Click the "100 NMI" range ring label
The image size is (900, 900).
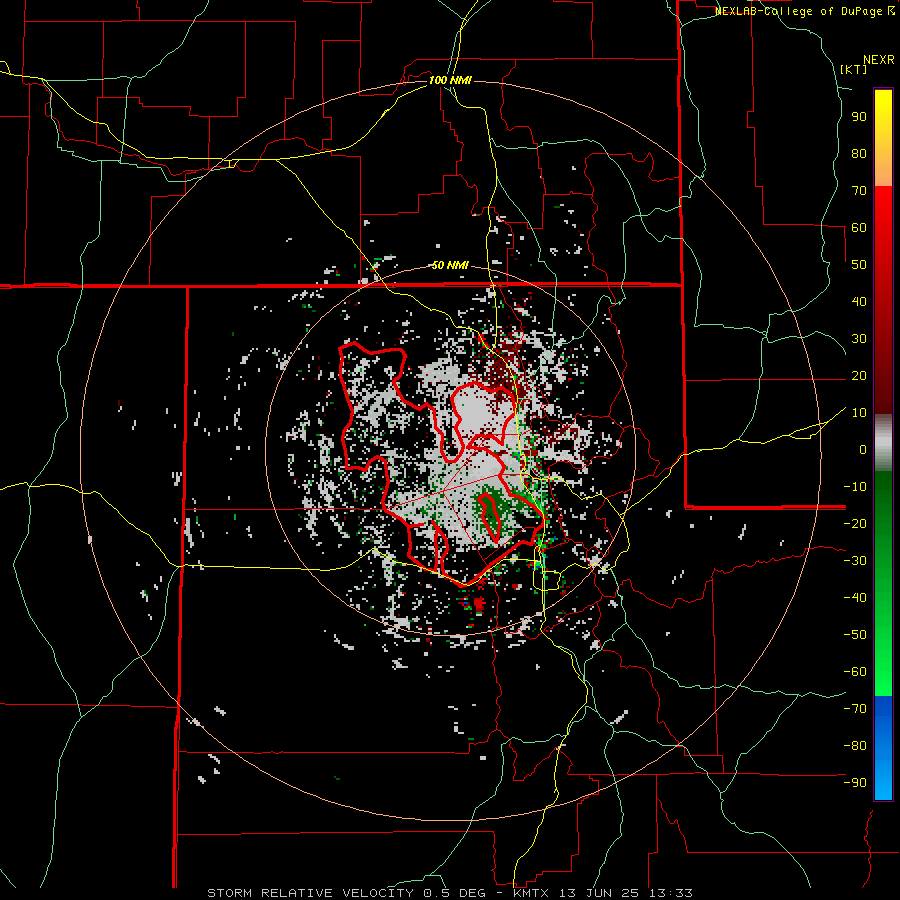[450, 80]
